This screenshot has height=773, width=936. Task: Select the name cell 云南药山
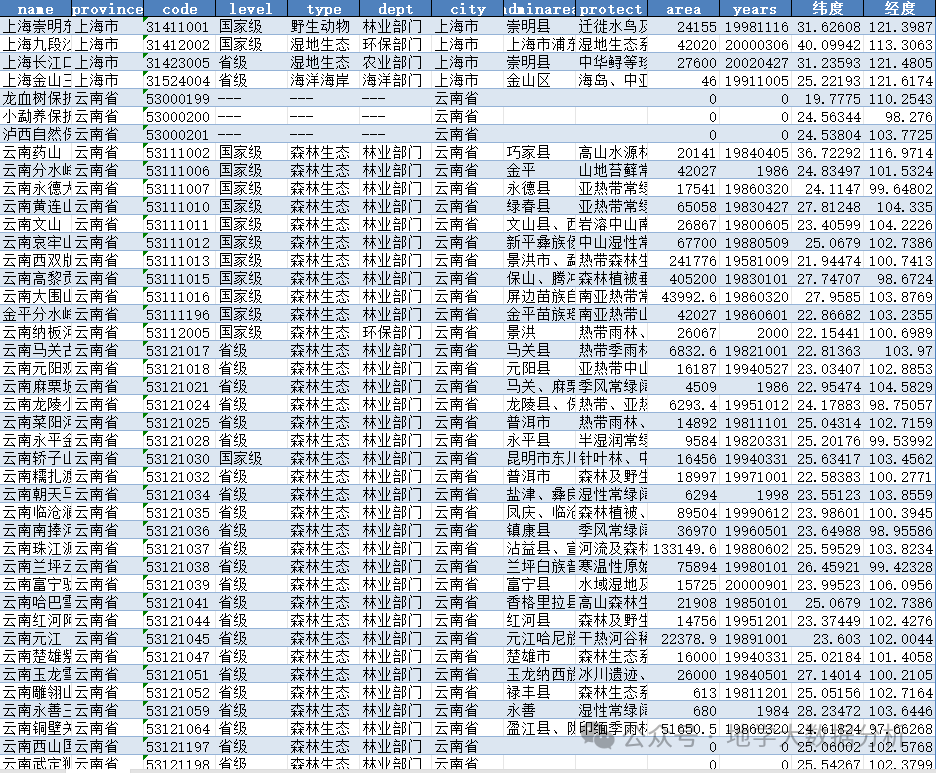(36, 153)
